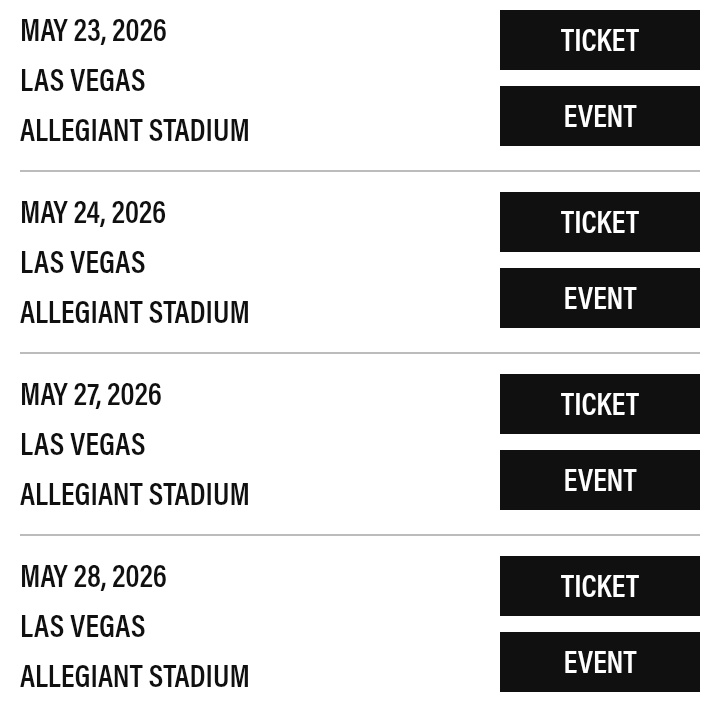
Task: Select Las Vegas text under May 24
Action: coord(83,262)
